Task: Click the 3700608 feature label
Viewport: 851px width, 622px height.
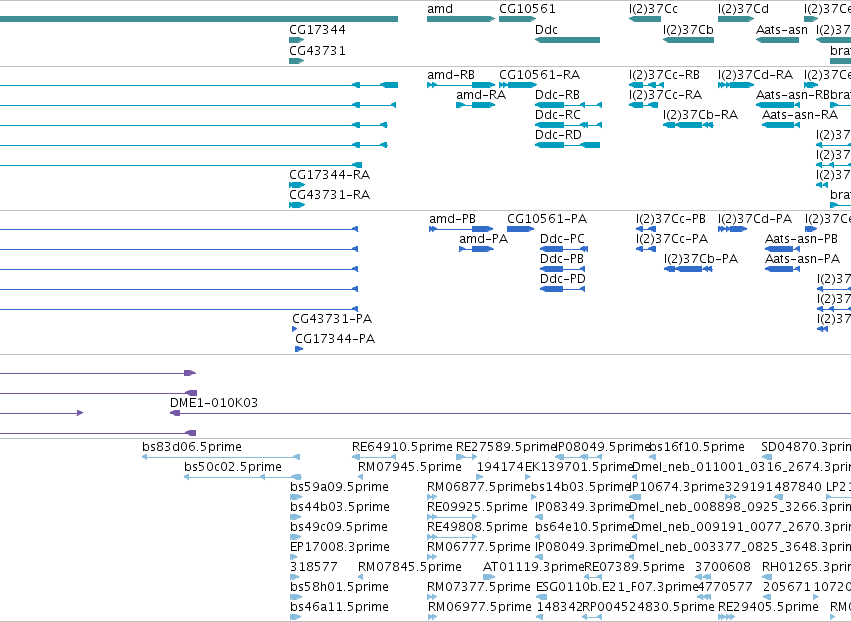Action: click(723, 567)
